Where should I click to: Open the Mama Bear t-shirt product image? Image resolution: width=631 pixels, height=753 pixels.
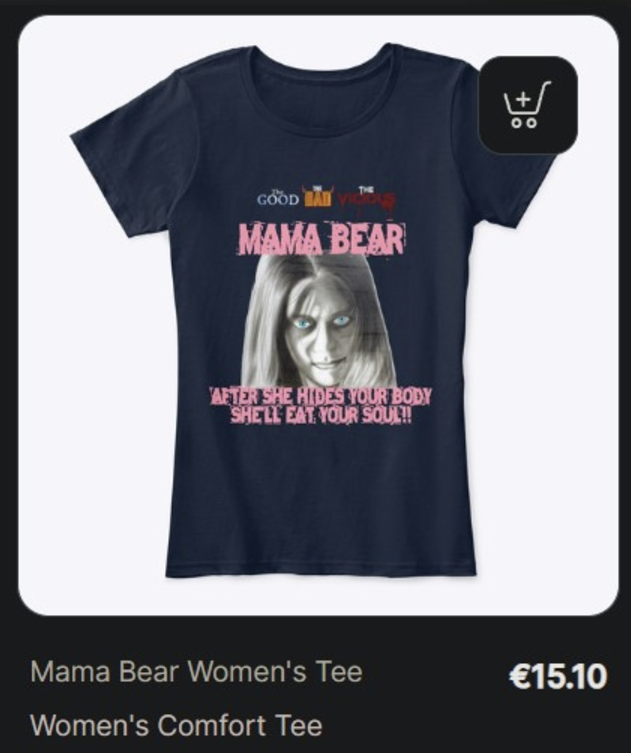pyautogui.click(x=318, y=315)
